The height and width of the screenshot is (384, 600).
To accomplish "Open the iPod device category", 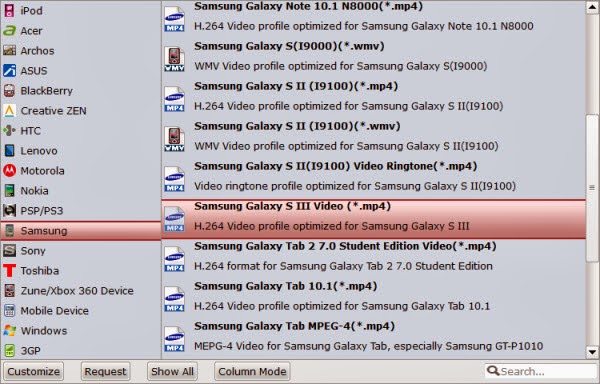I will pyautogui.click(x=80, y=11).
